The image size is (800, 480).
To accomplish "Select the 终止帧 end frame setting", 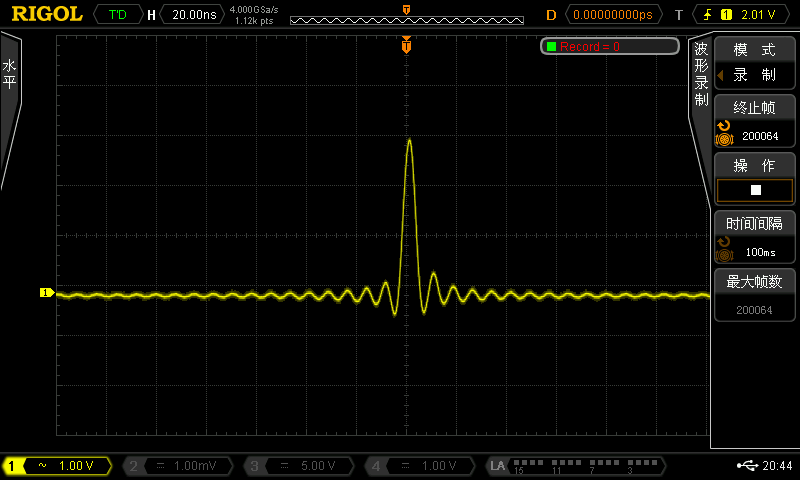I will (x=755, y=121).
